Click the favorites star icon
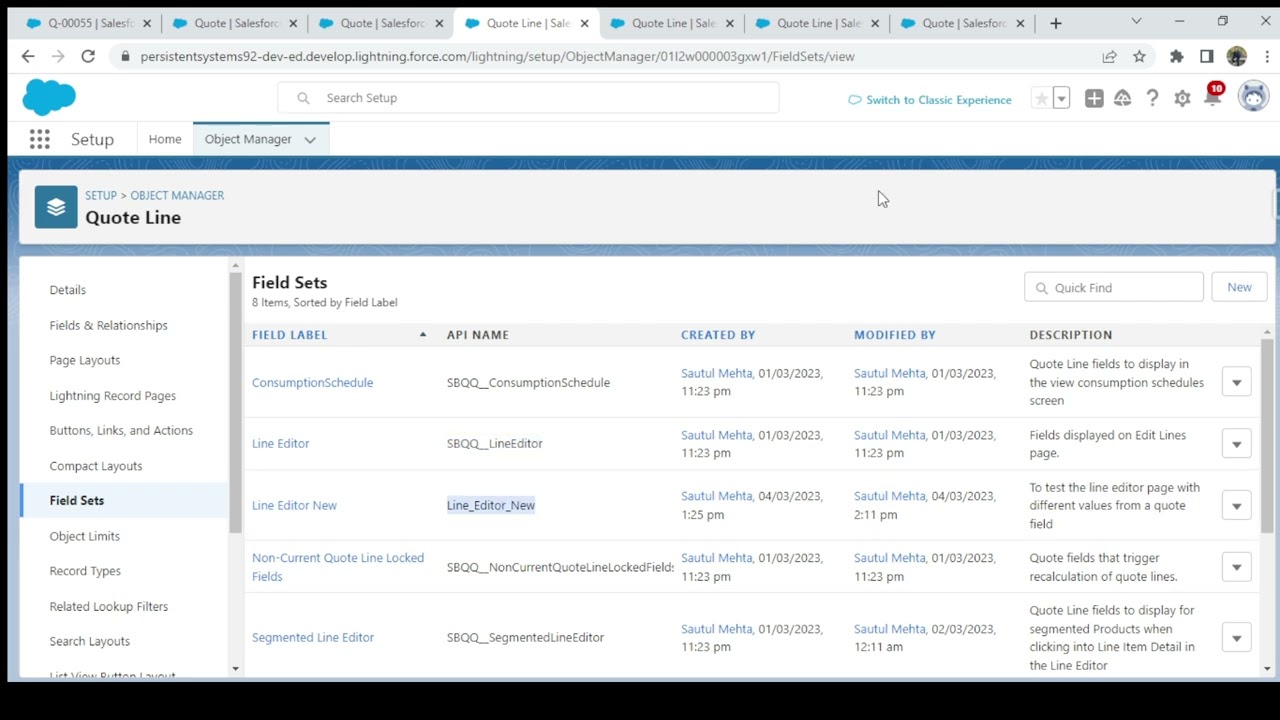Viewport: 1280px width, 720px height. point(1042,98)
